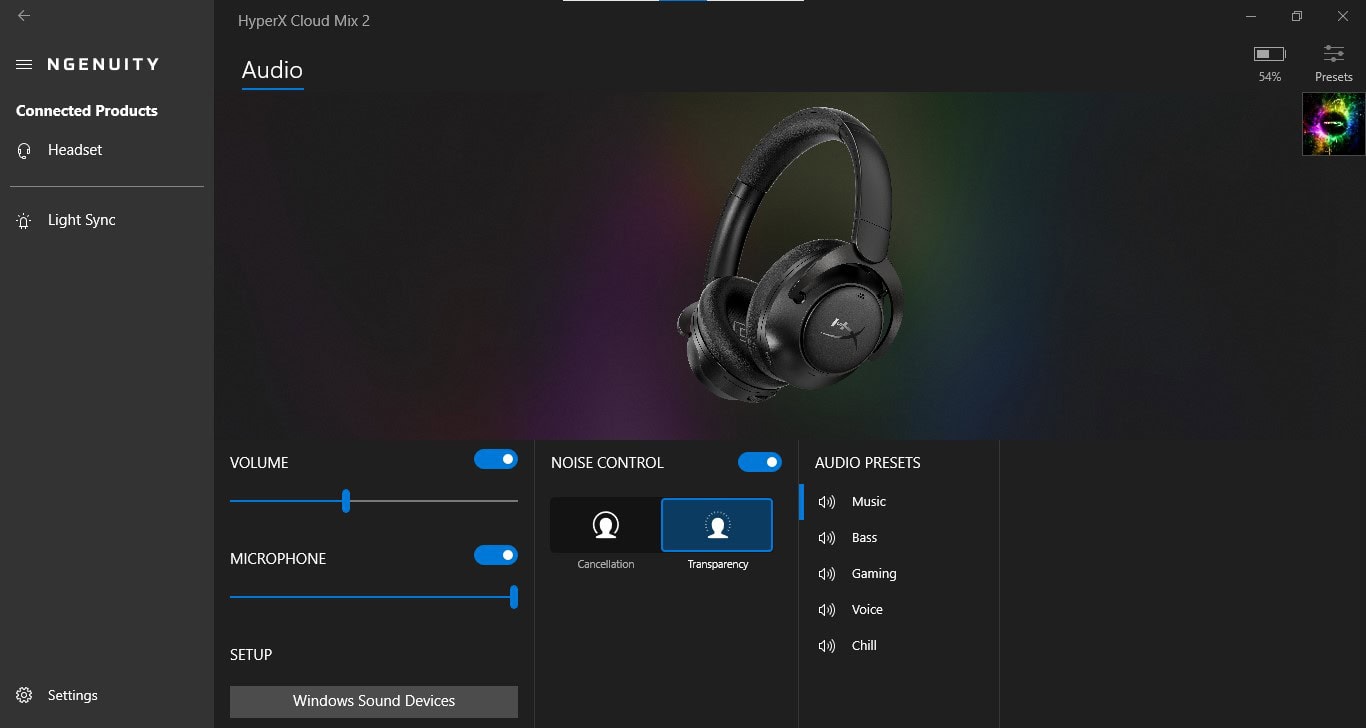
Task: Minimize the NGENUITY window
Action: pos(1251,16)
